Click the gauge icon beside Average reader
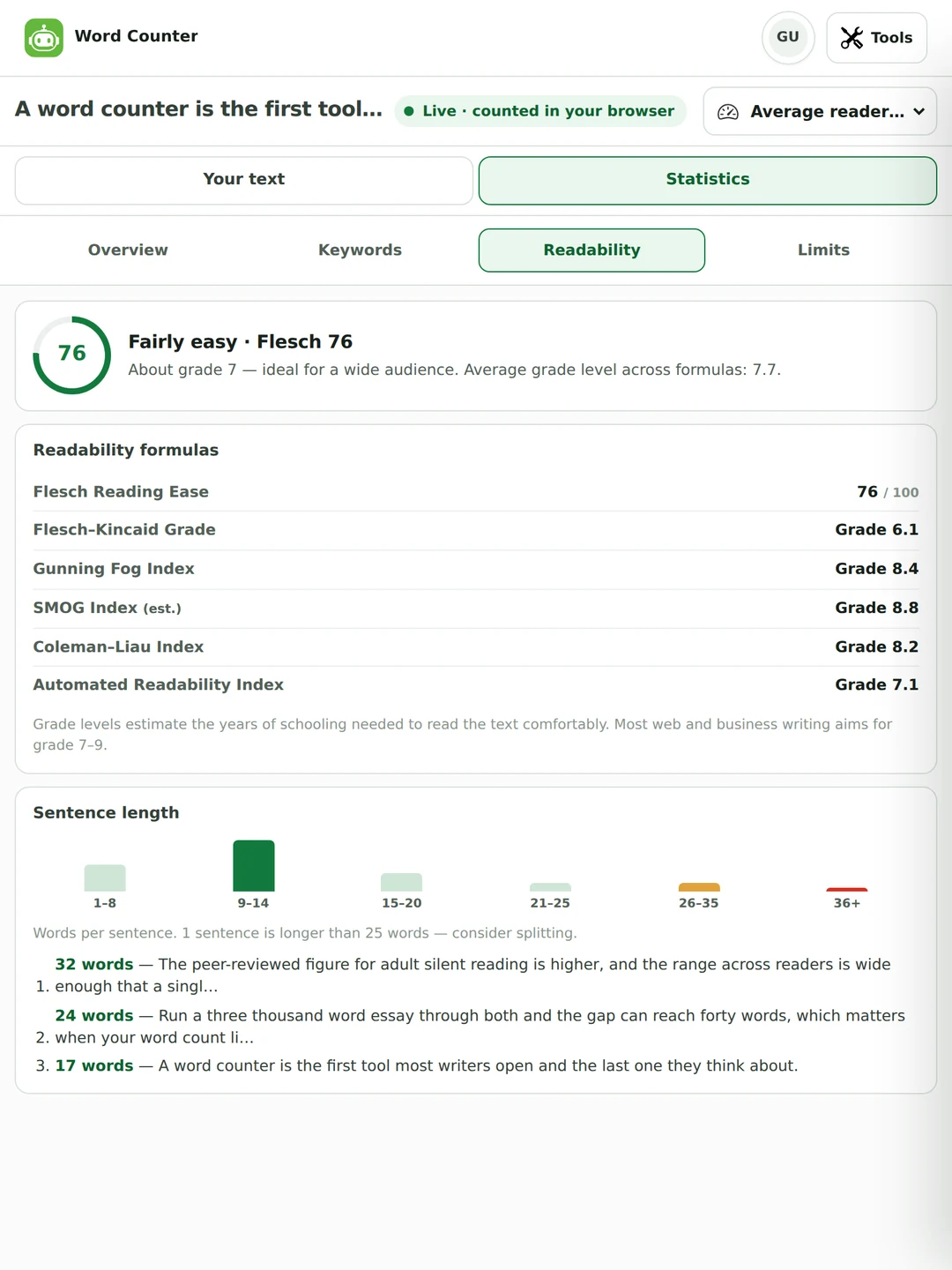 [x=728, y=112]
